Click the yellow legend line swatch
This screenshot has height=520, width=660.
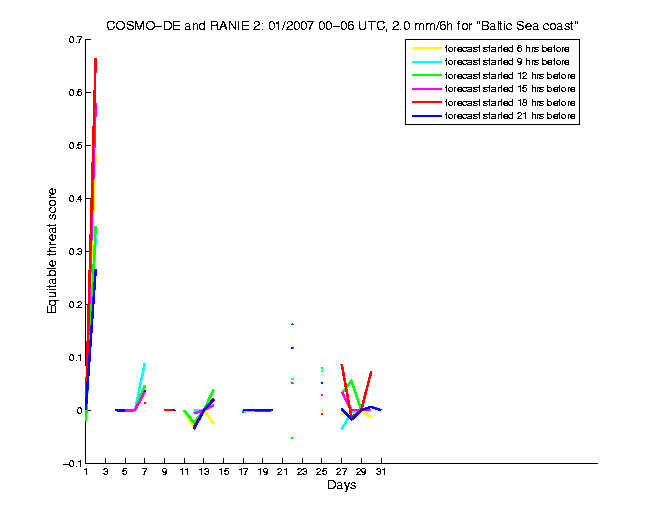coord(427,49)
